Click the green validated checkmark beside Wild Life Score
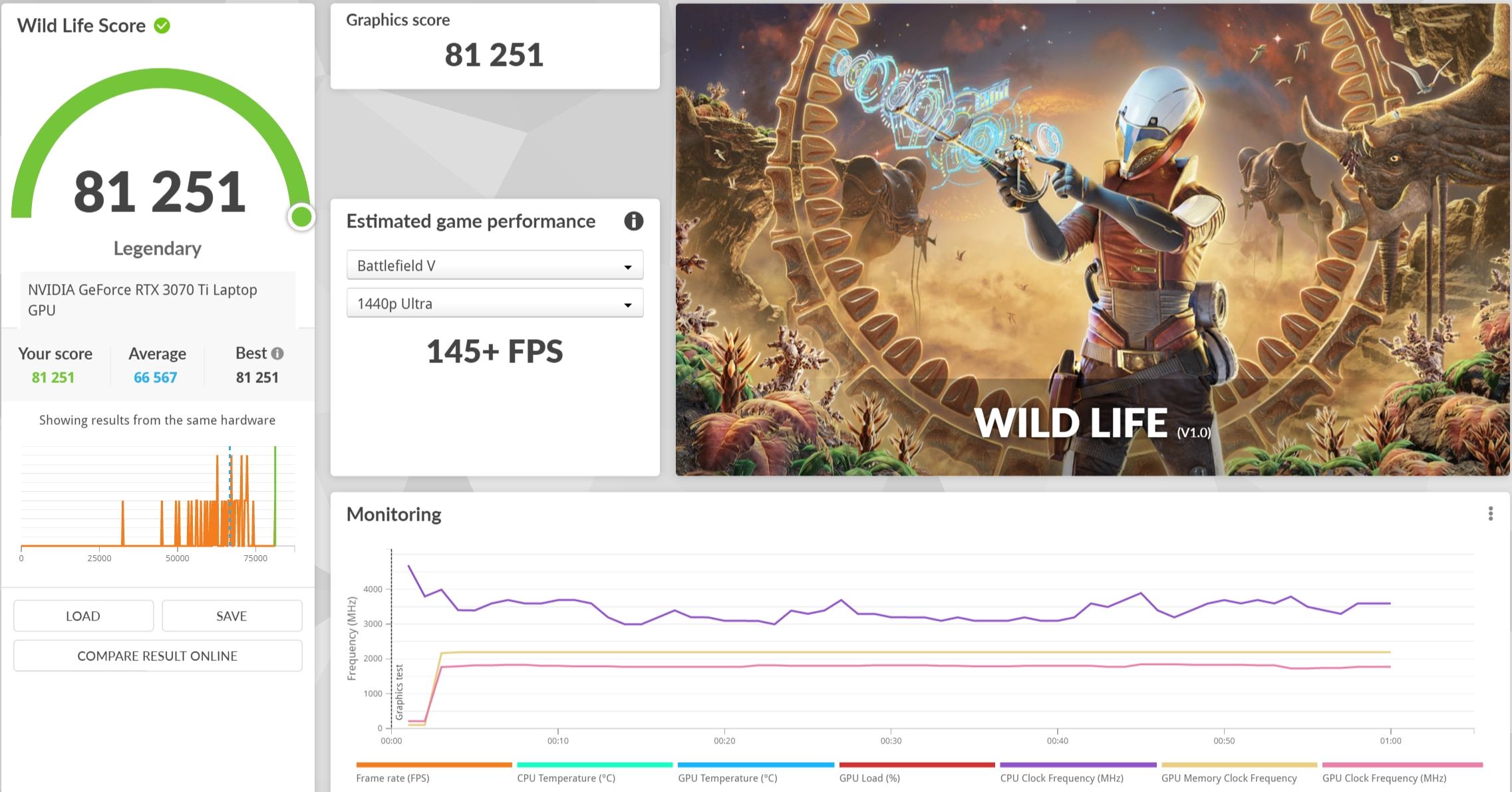The height and width of the screenshot is (792, 1512). (162, 26)
